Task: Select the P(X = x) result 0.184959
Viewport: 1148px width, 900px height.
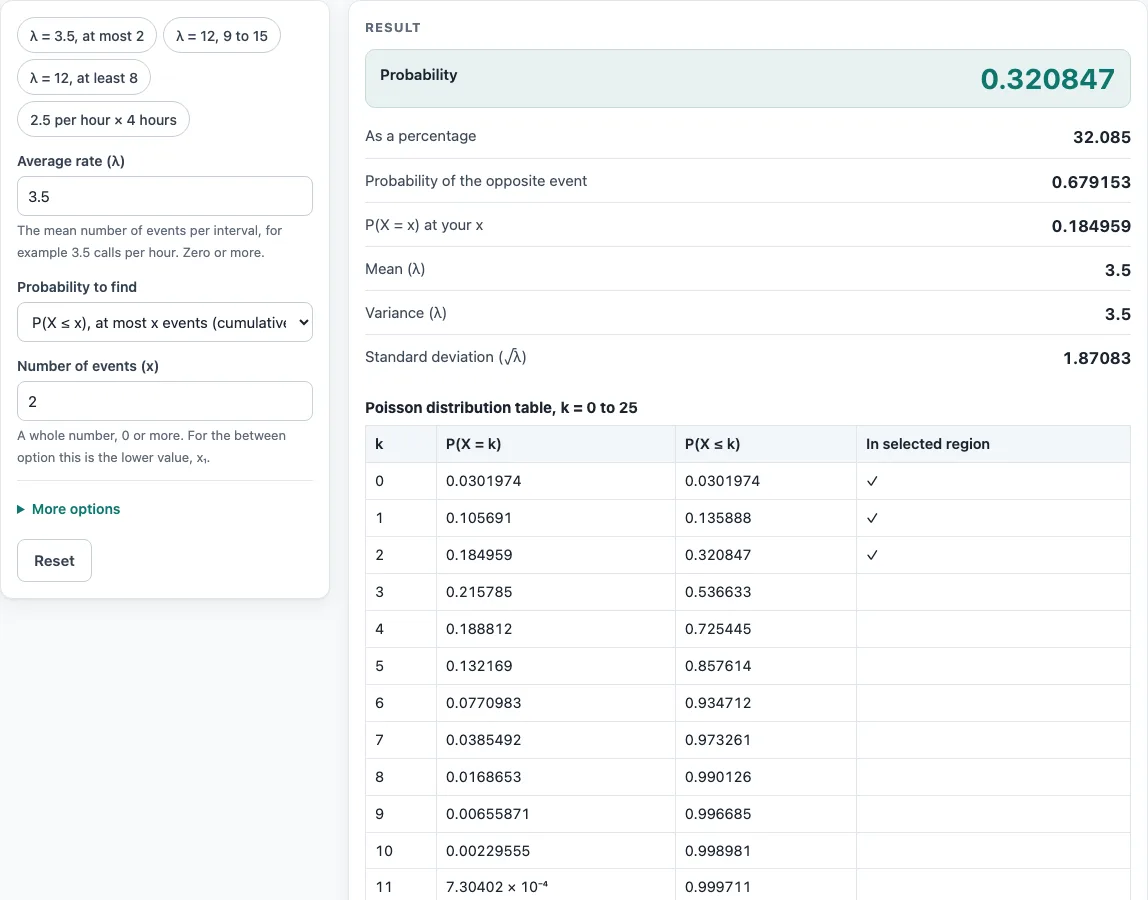Action: (x=1091, y=226)
